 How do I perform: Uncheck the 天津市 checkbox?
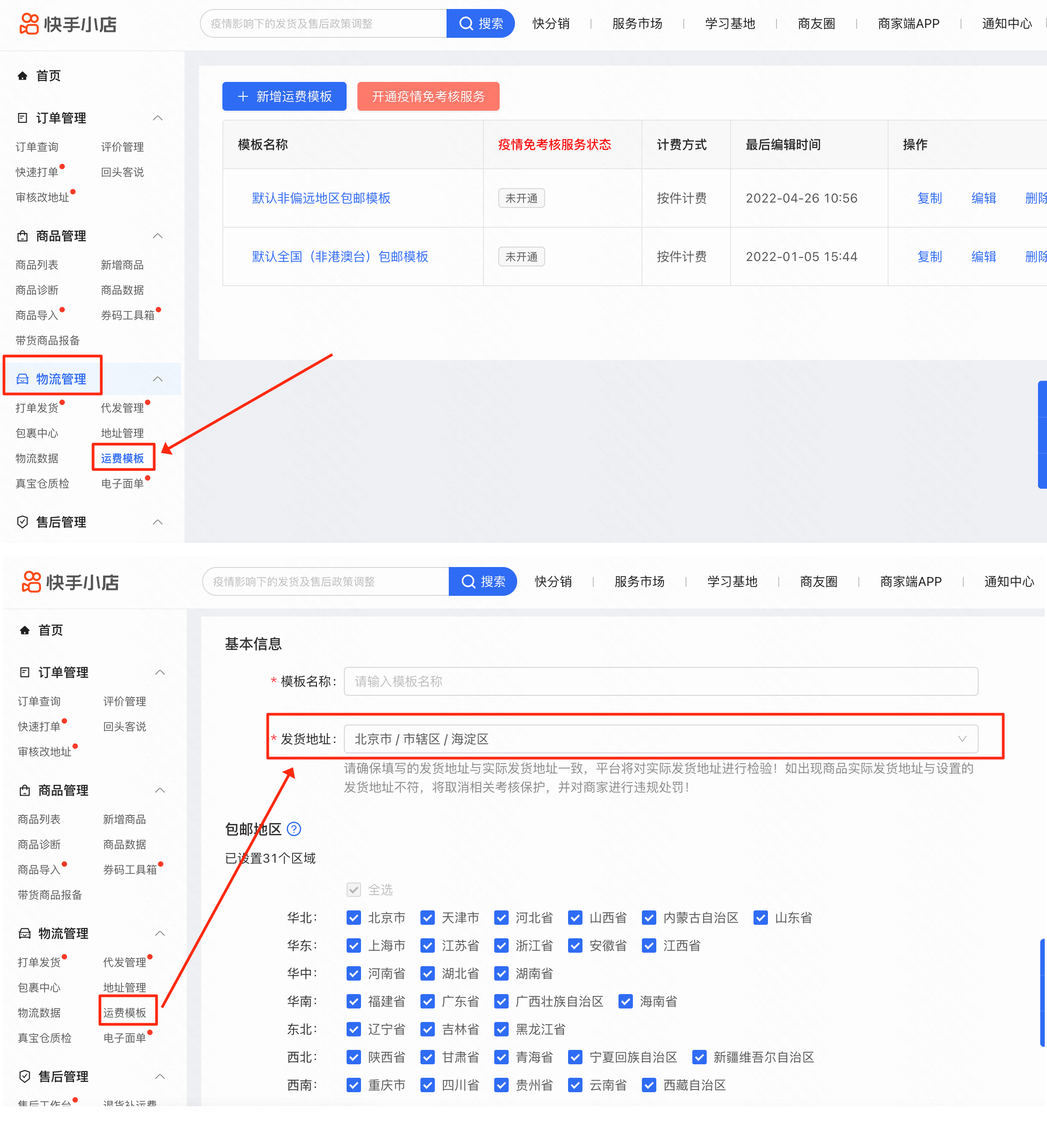coord(428,918)
